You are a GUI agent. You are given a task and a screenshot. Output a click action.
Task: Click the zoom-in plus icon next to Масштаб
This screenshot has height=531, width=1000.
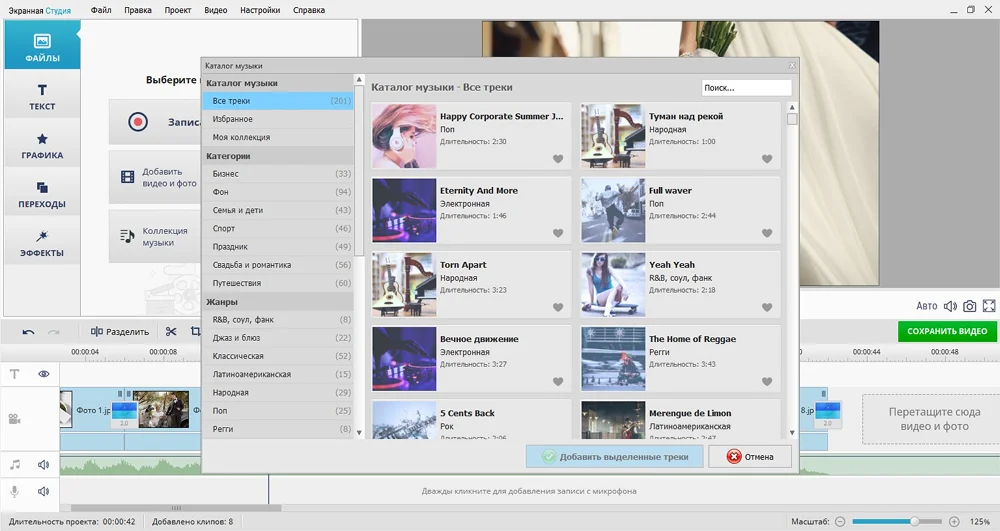(954, 522)
